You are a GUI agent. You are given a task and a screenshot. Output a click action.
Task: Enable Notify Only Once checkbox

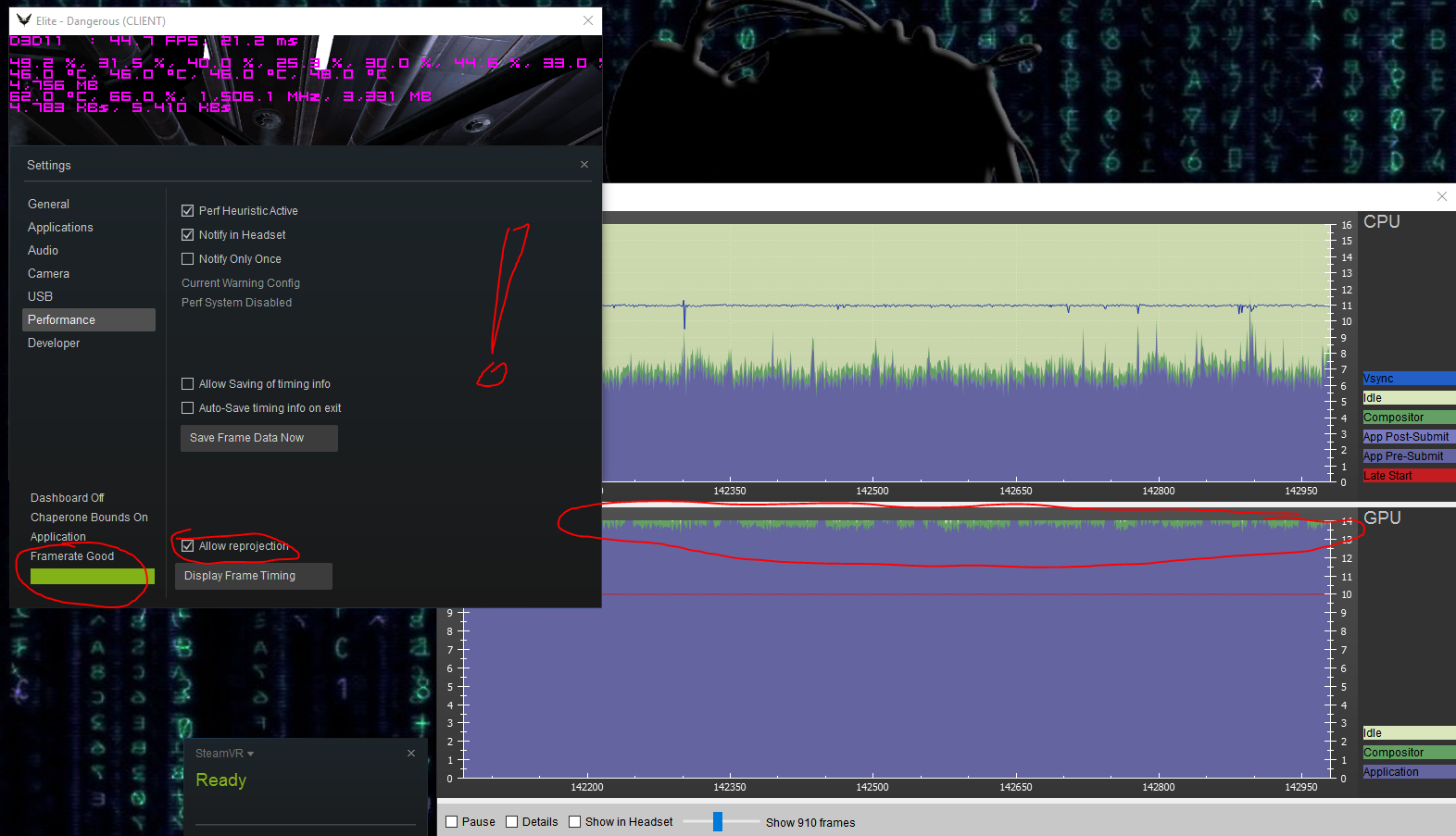(188, 259)
